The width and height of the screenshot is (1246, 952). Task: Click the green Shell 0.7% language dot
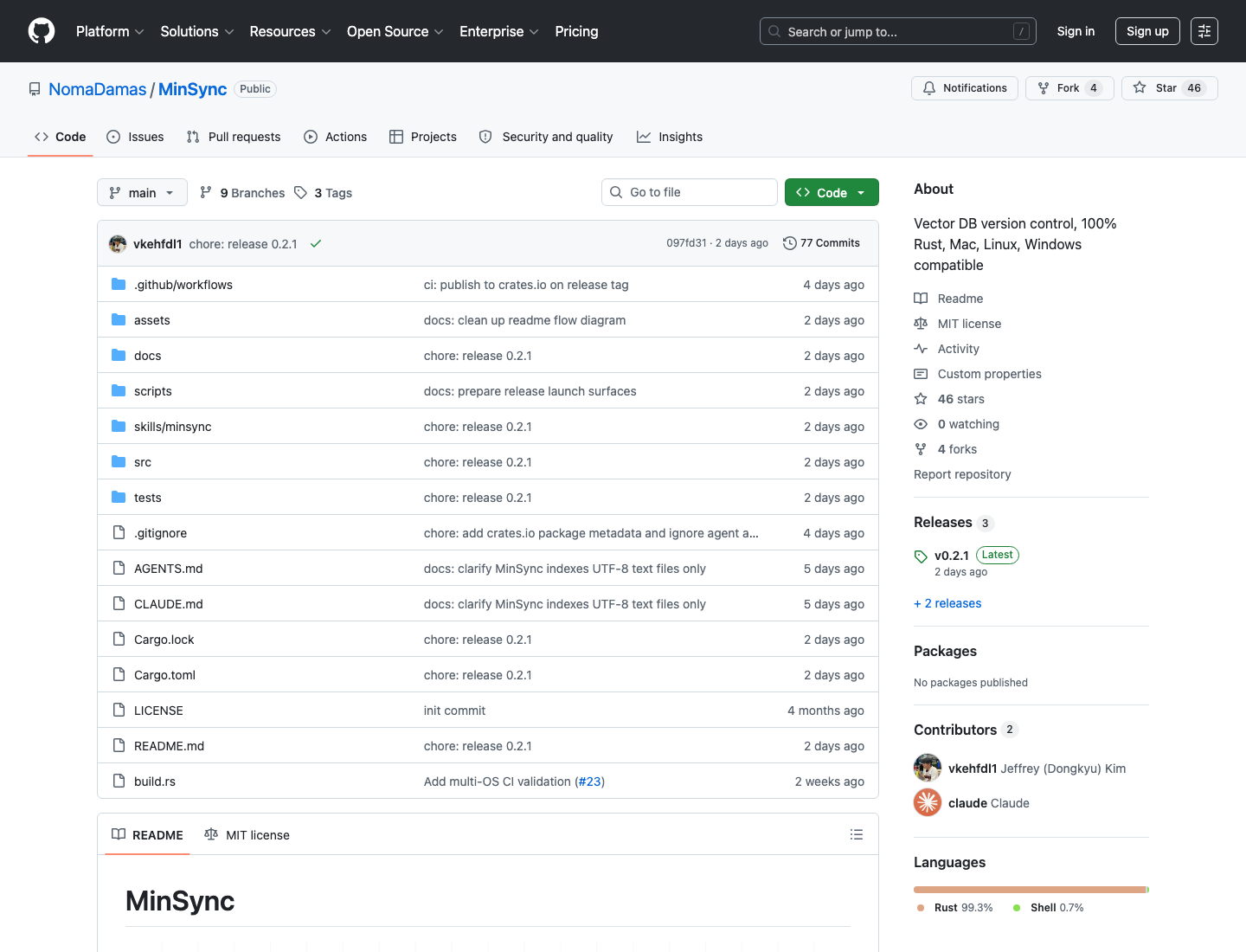1017,908
